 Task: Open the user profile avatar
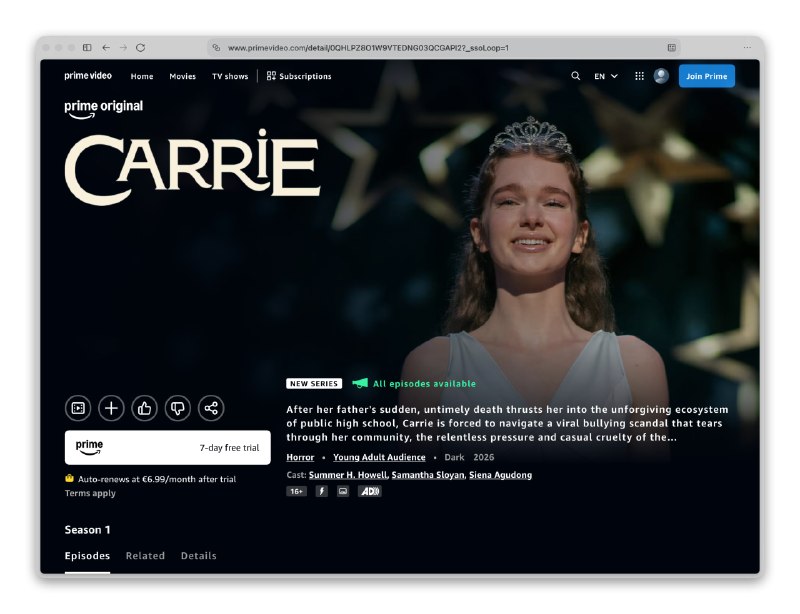661,76
